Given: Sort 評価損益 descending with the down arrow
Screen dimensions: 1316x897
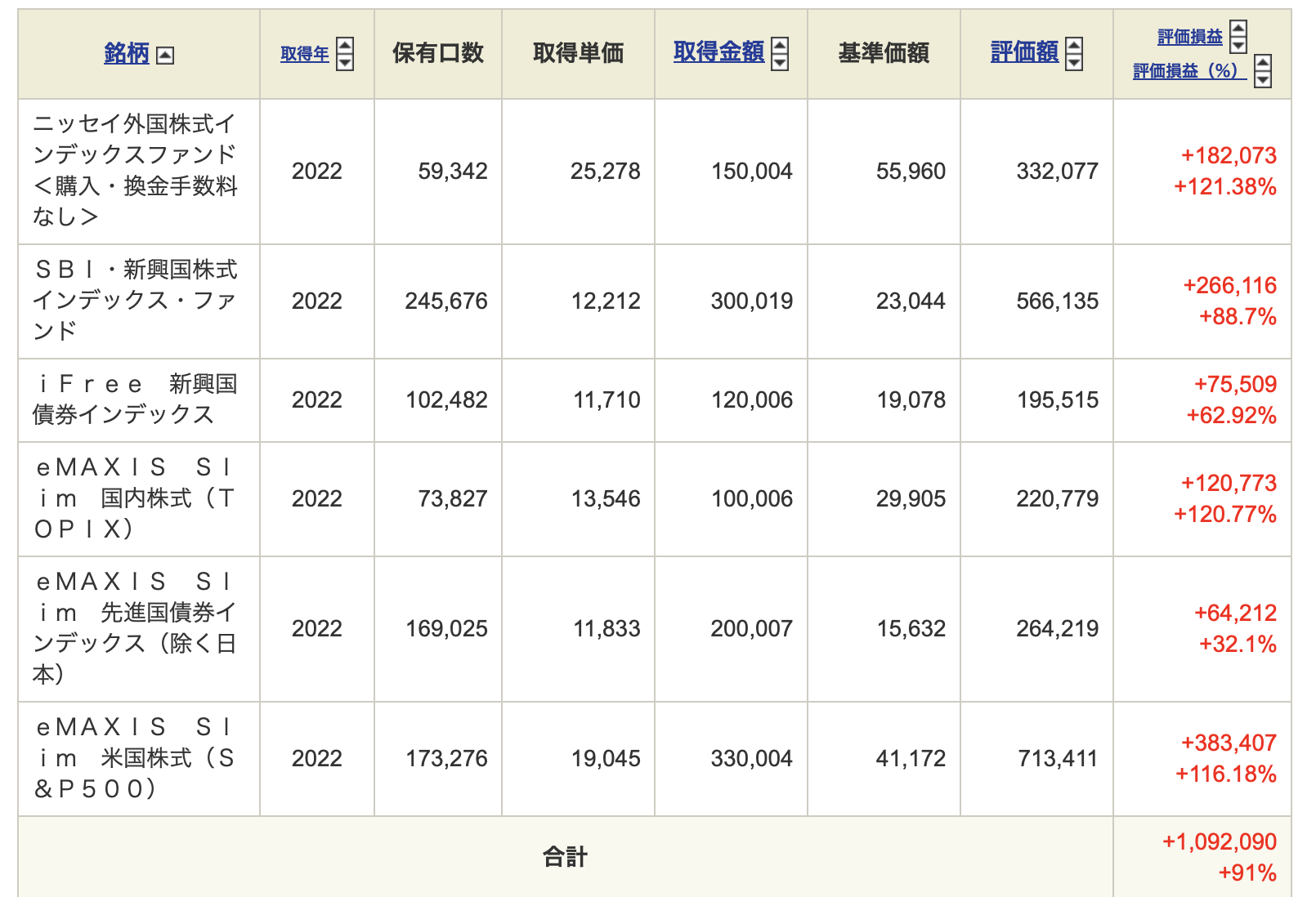Looking at the screenshot, I should pyautogui.click(x=1238, y=44).
